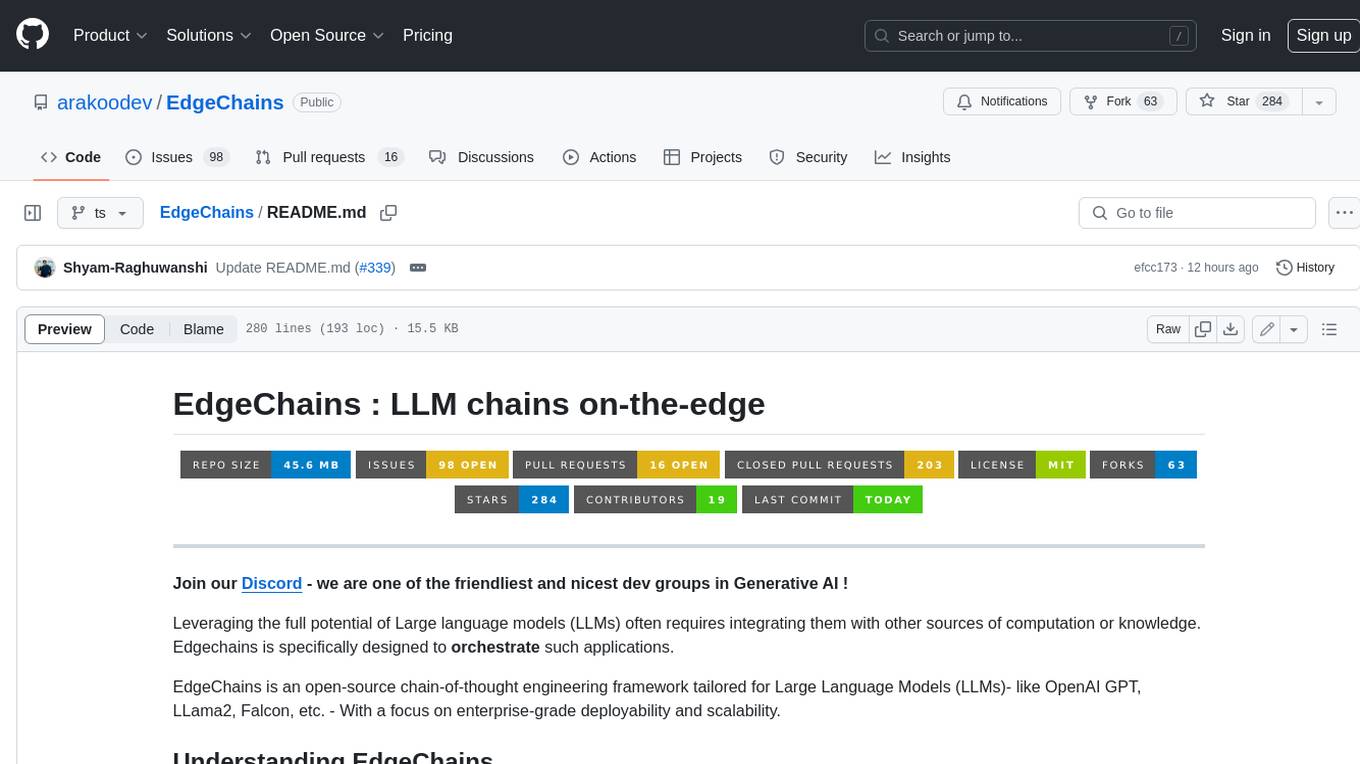Edit this file with pencil icon
The width and height of the screenshot is (1360, 764).
[1267, 329]
